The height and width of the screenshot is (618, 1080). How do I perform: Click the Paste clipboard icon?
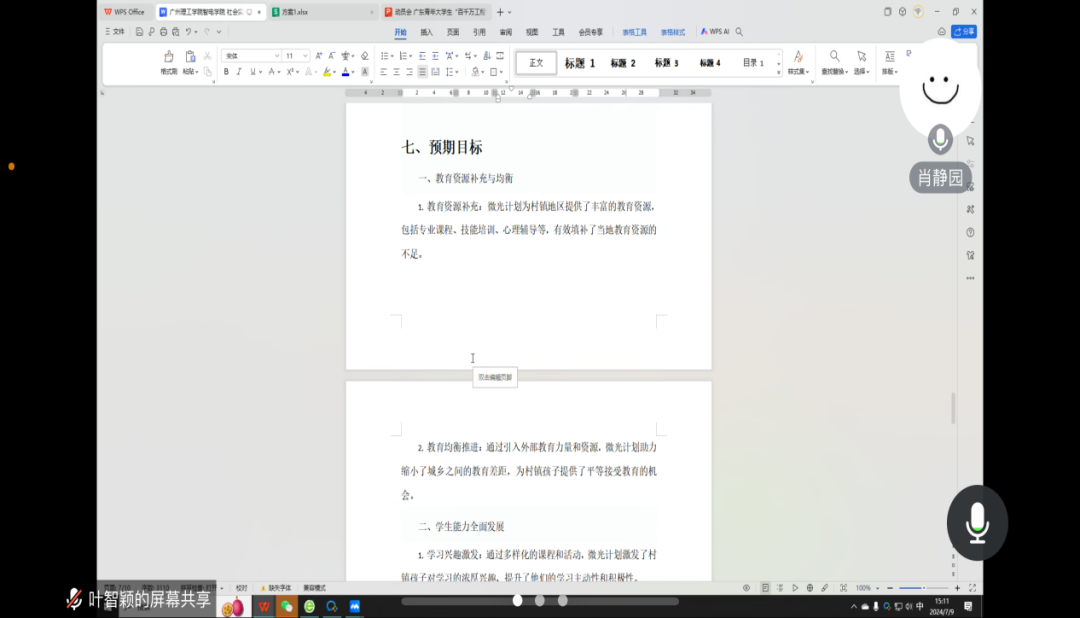190,57
